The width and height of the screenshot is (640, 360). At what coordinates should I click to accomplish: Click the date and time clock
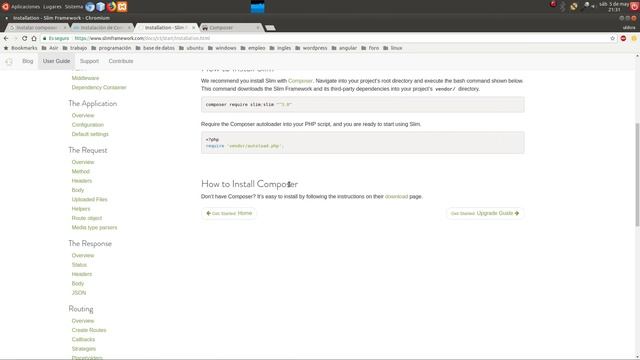coord(614,7)
